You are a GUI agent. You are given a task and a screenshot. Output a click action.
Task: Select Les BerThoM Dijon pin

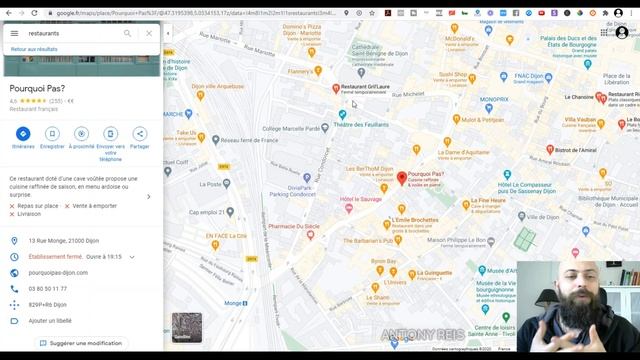point(384,188)
